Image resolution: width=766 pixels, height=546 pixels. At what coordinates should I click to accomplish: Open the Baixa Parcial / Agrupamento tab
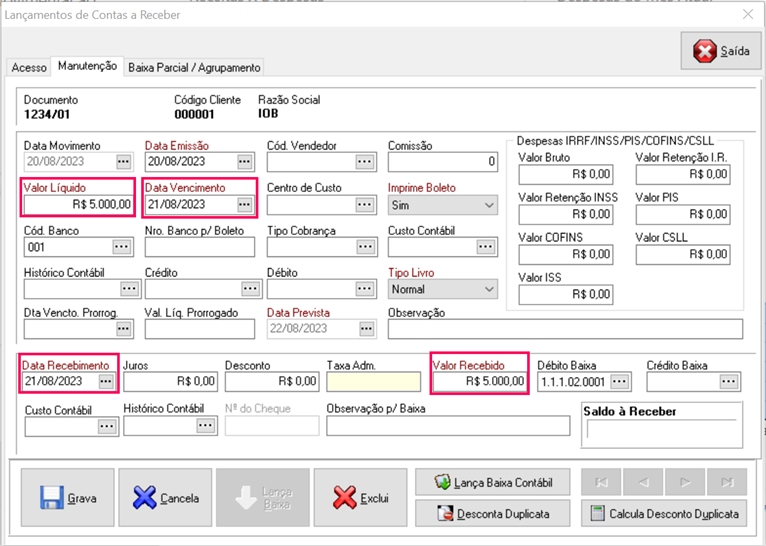(194, 67)
